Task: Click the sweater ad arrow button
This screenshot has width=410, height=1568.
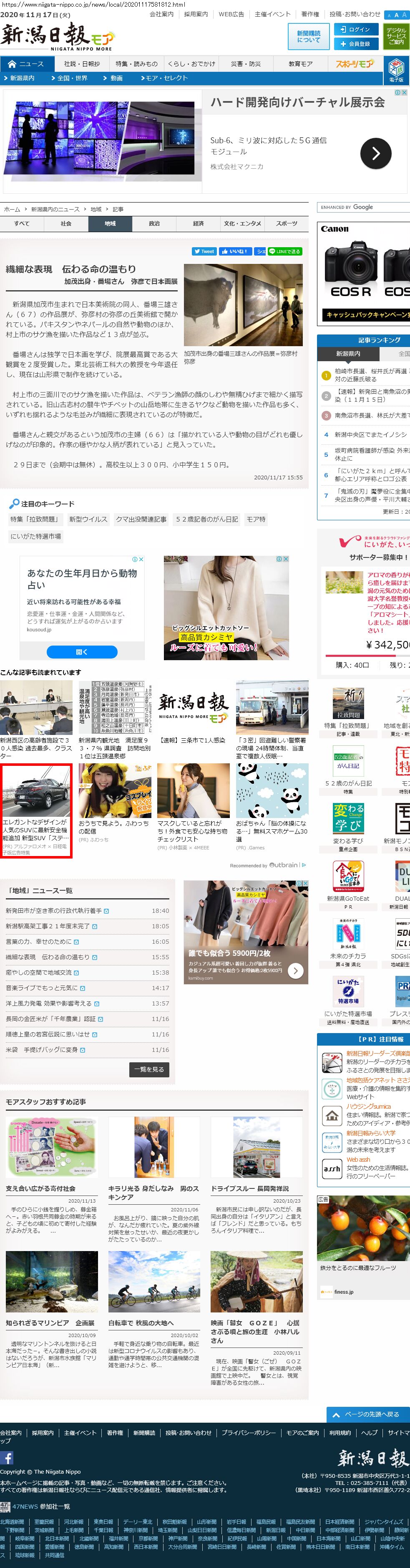Action: [295, 971]
